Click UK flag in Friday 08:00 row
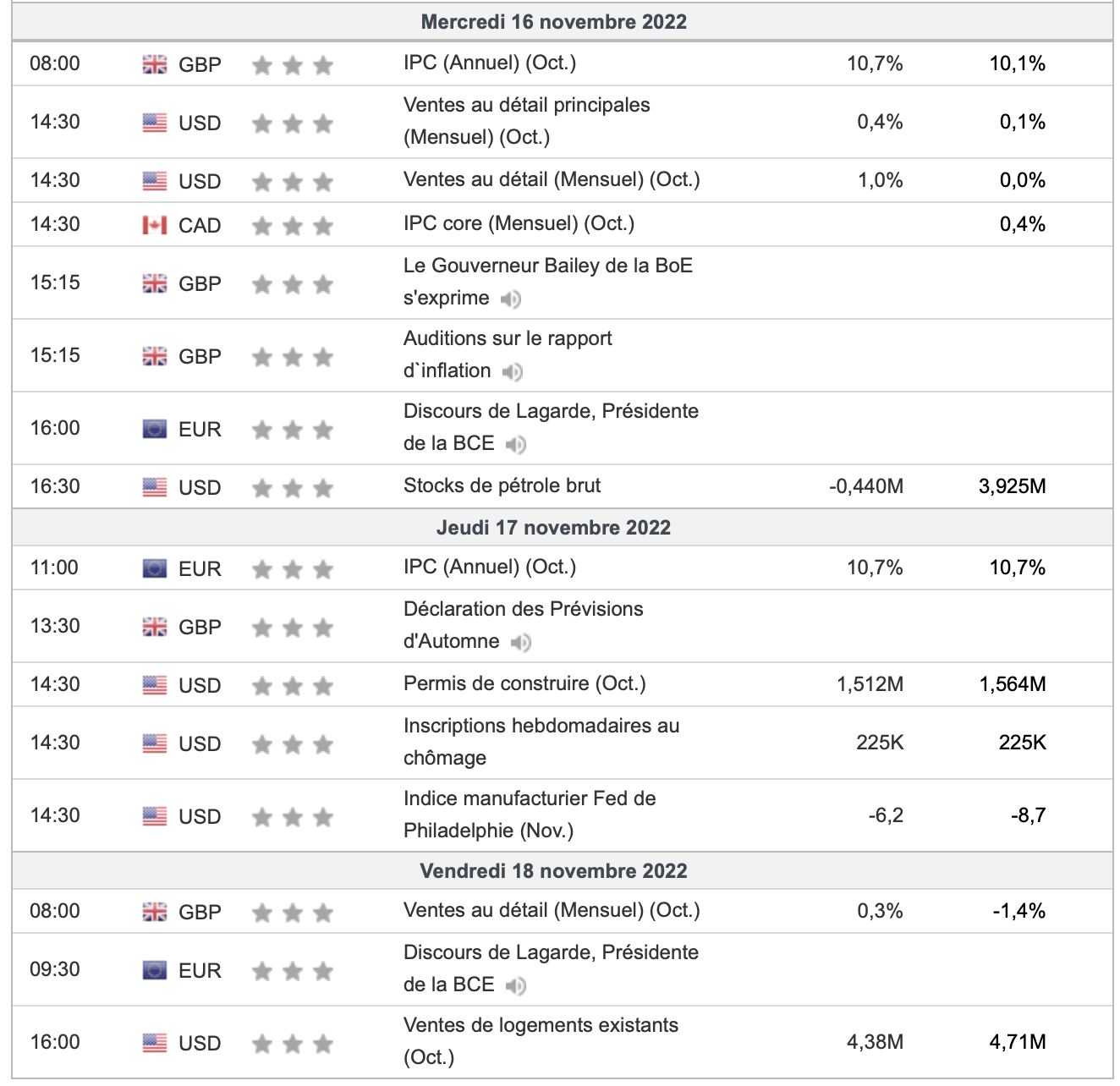1120x1086 pixels. point(155,912)
